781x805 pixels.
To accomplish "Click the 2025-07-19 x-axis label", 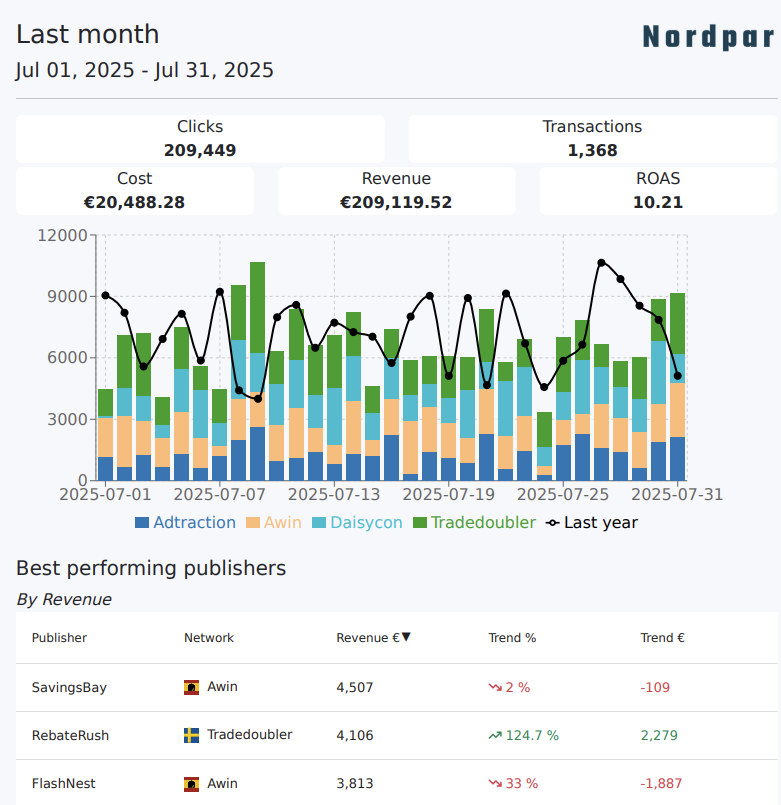I will coord(449,494).
